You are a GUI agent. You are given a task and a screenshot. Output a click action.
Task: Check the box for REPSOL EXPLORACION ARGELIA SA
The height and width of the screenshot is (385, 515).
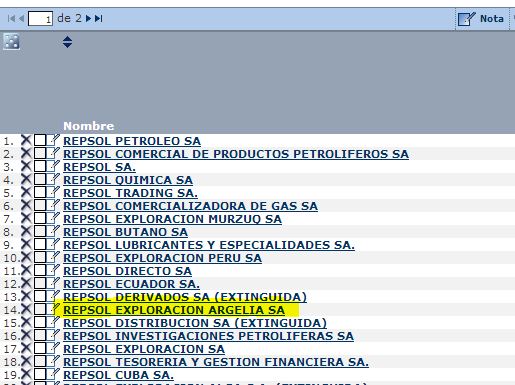pos(40,309)
